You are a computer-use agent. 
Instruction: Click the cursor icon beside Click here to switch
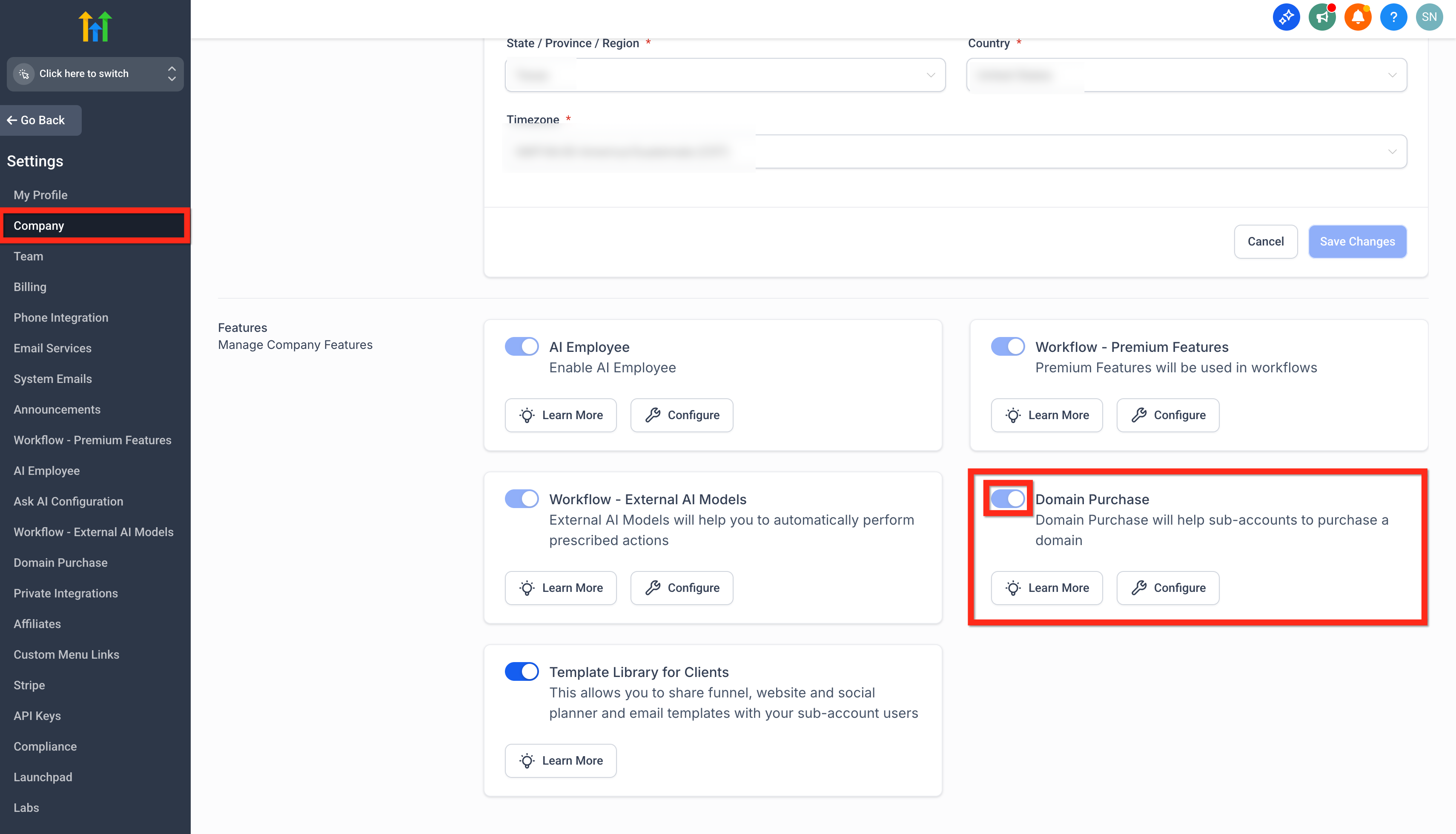[x=24, y=74]
